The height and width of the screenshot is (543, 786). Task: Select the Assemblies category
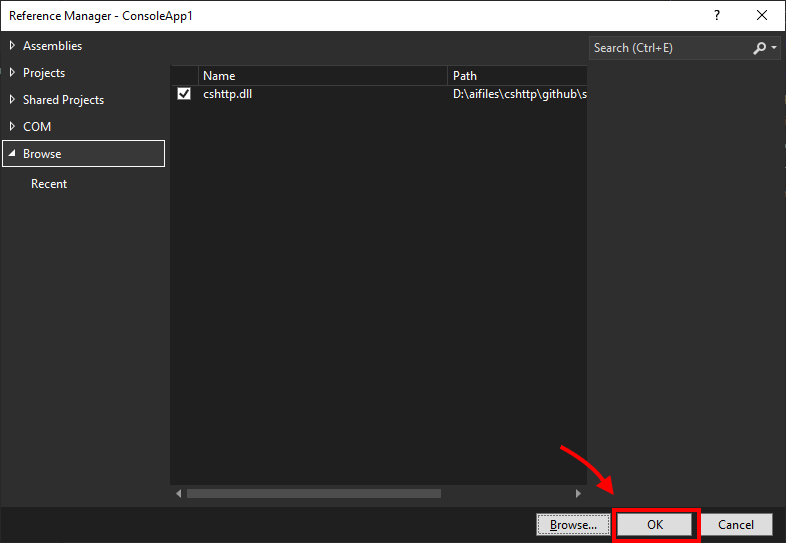53,46
